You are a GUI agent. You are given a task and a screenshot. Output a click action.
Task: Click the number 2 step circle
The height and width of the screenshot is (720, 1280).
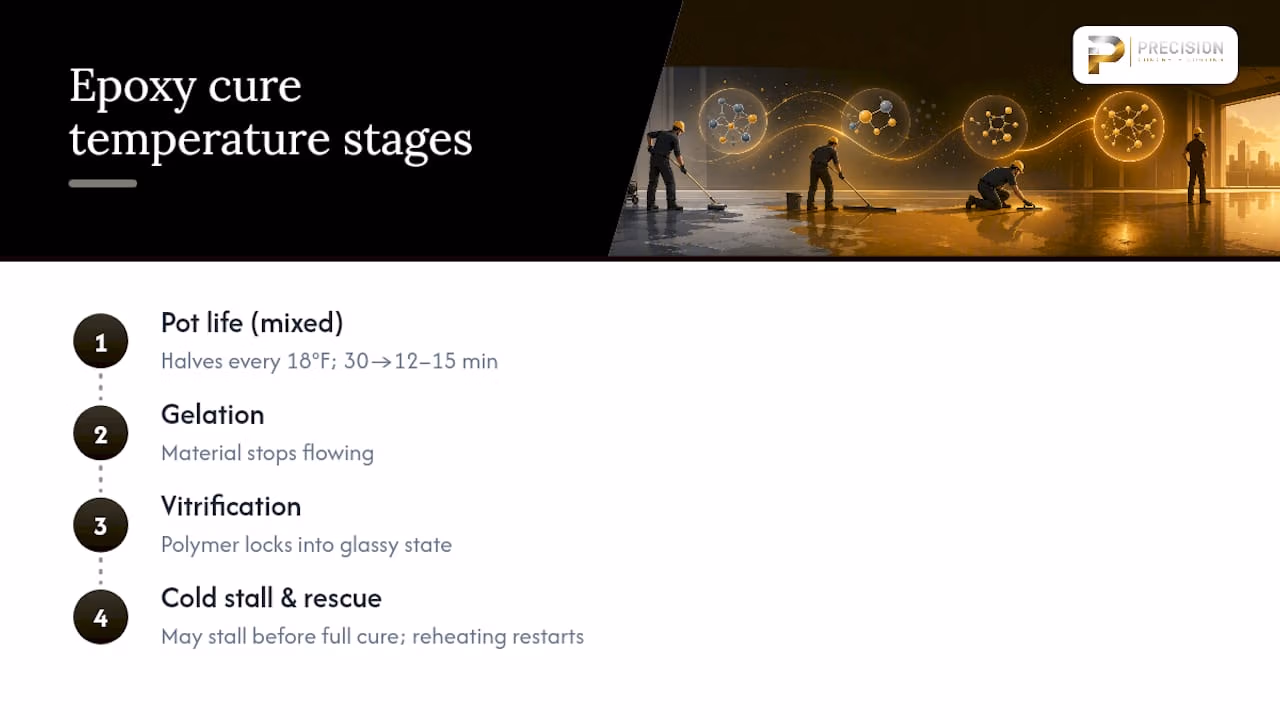point(101,434)
